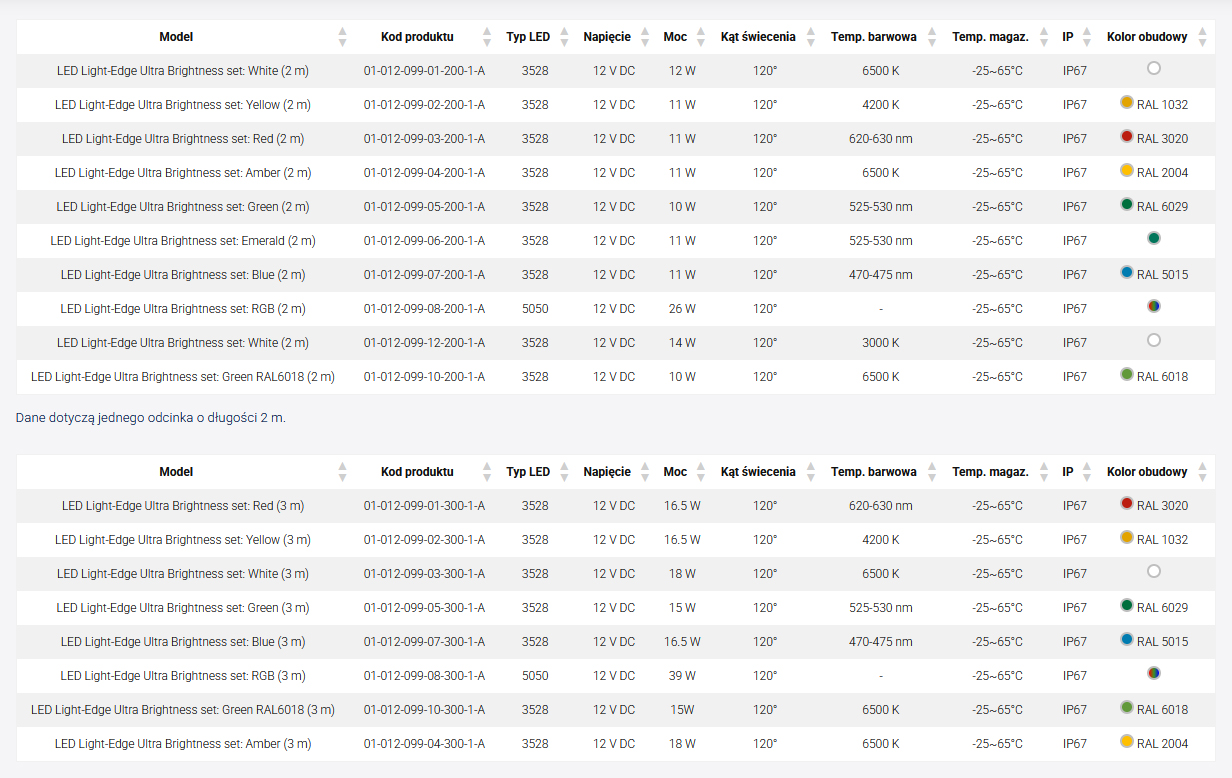
Task: Sort second table by Typ LED arrows
Action: pyautogui.click(x=564, y=472)
